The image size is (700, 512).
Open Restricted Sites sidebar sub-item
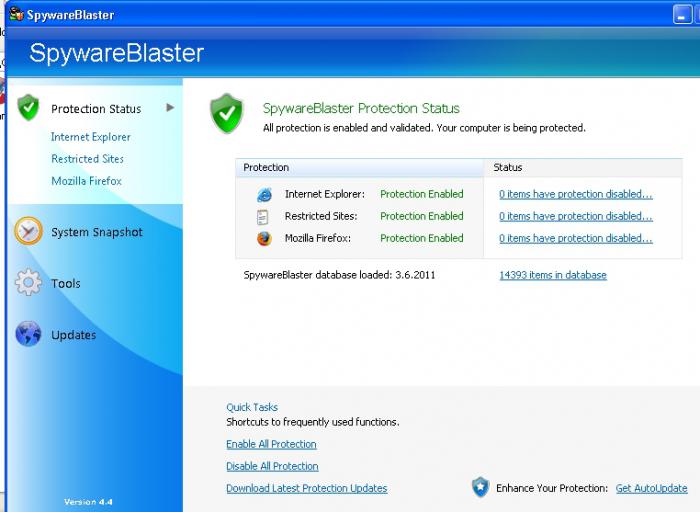click(87, 159)
